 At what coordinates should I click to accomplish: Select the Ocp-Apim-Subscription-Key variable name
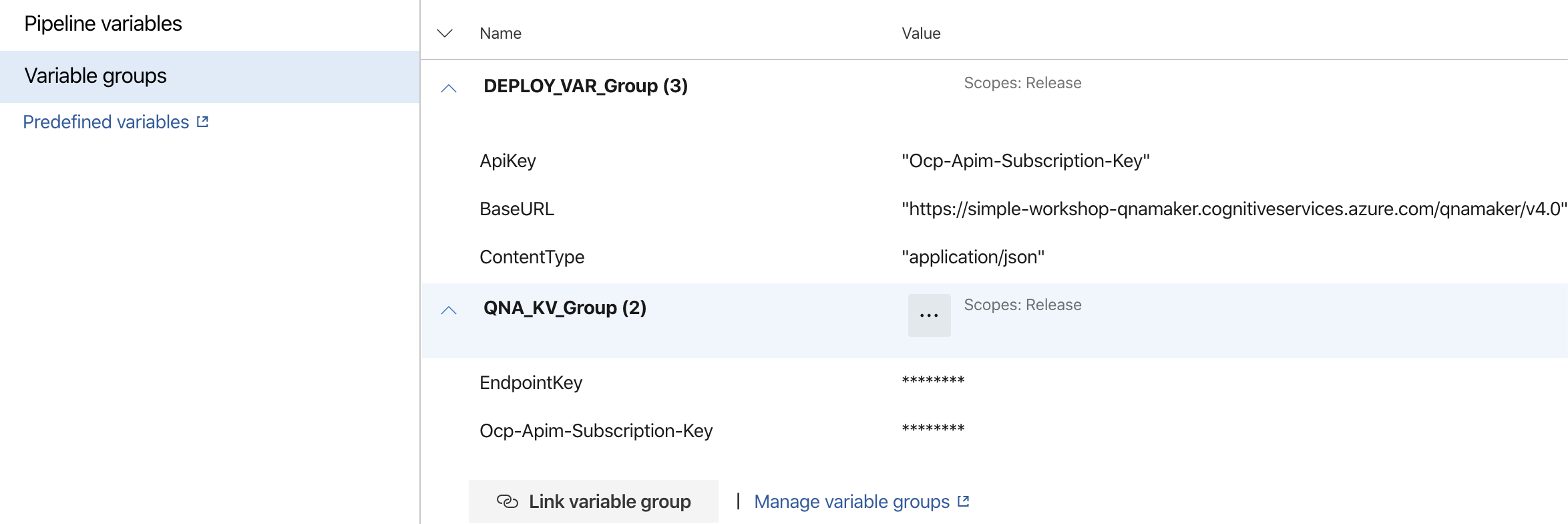pyautogui.click(x=596, y=430)
